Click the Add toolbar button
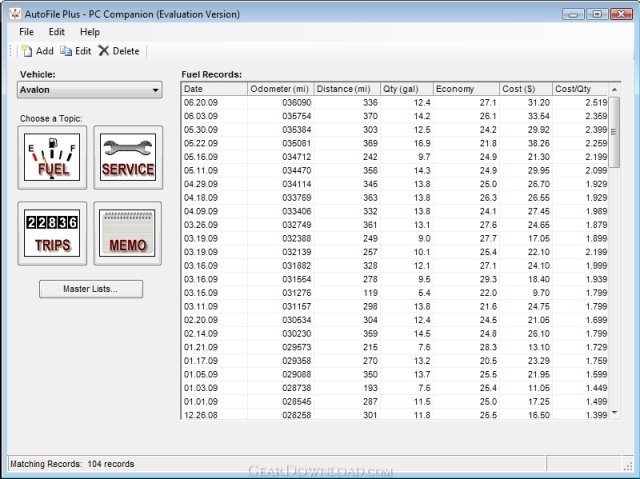640x479 pixels. point(38,51)
